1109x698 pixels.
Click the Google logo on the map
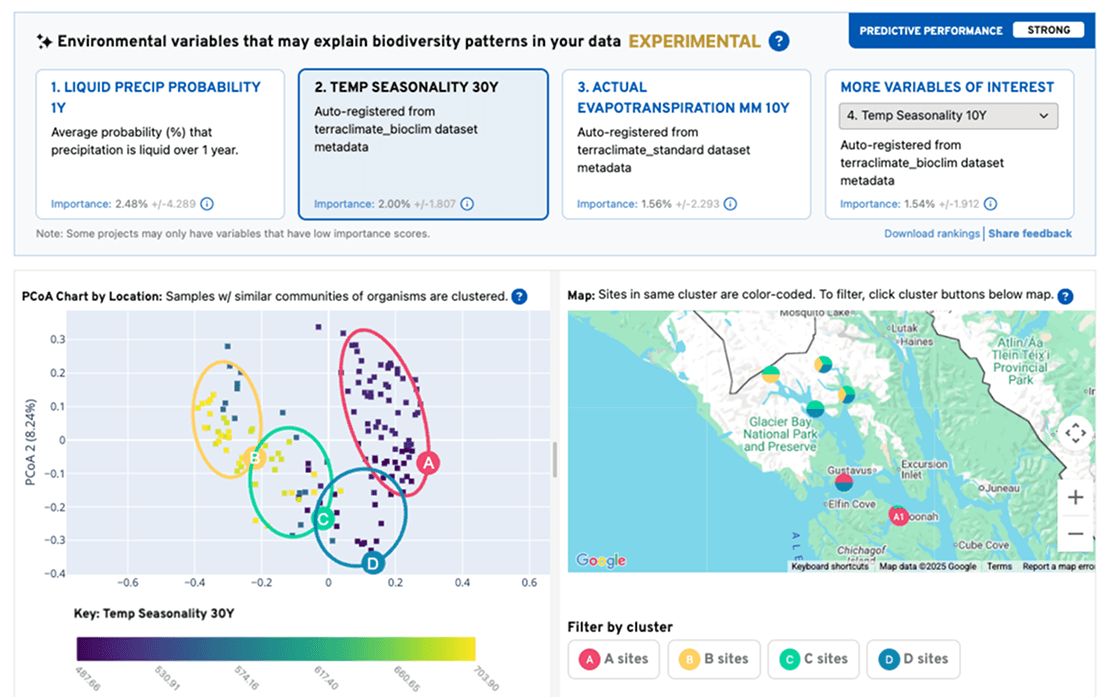(x=600, y=561)
